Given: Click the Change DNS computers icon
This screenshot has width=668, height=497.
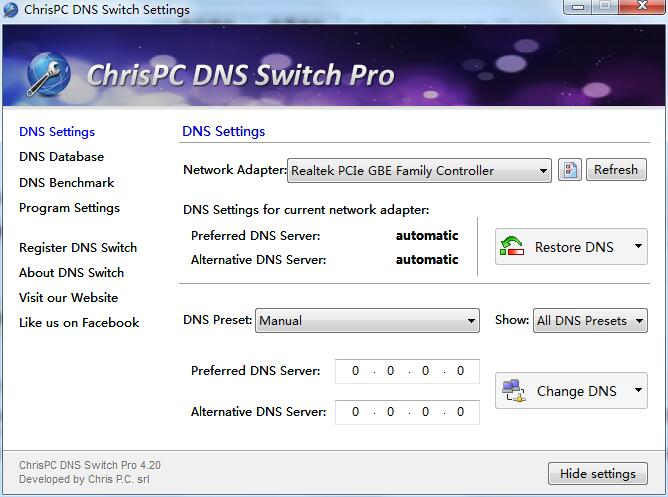Looking at the screenshot, I should (x=513, y=391).
